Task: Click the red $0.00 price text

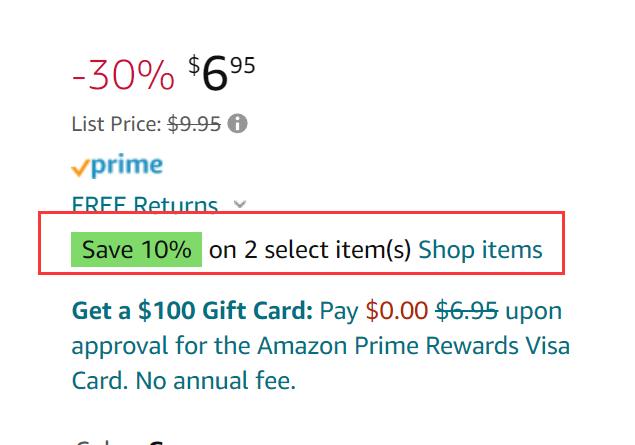Action: pos(396,311)
